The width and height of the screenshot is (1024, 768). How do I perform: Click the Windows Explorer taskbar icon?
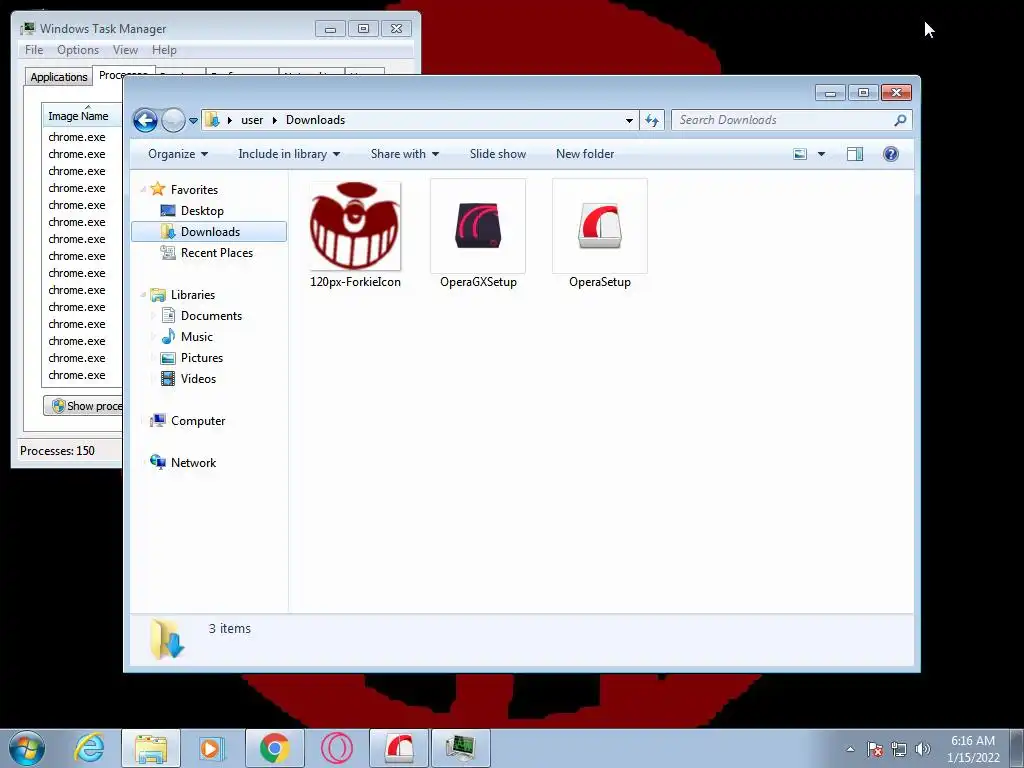click(151, 748)
